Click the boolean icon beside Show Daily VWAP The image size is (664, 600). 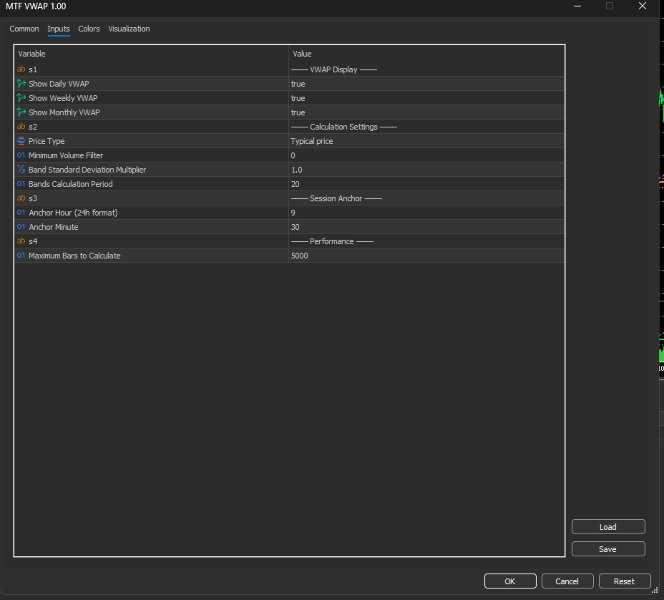click(x=21, y=83)
